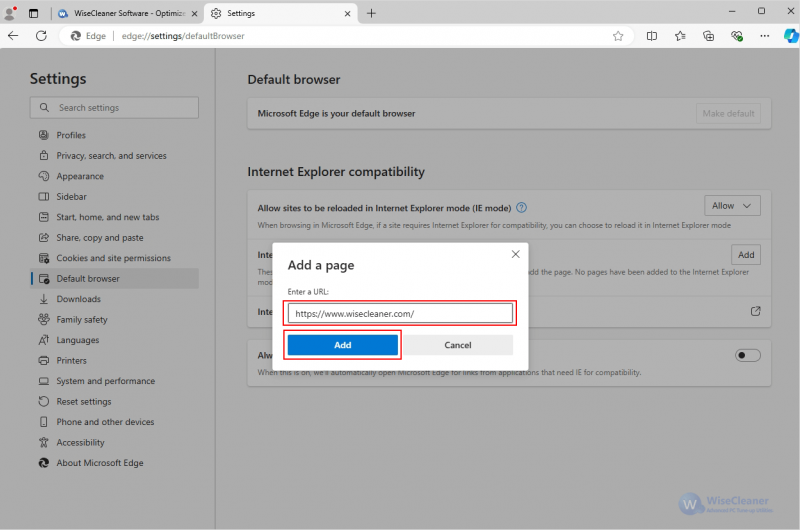Open Downloads settings
Image resolution: width=800 pixels, height=530 pixels.
click(114, 299)
